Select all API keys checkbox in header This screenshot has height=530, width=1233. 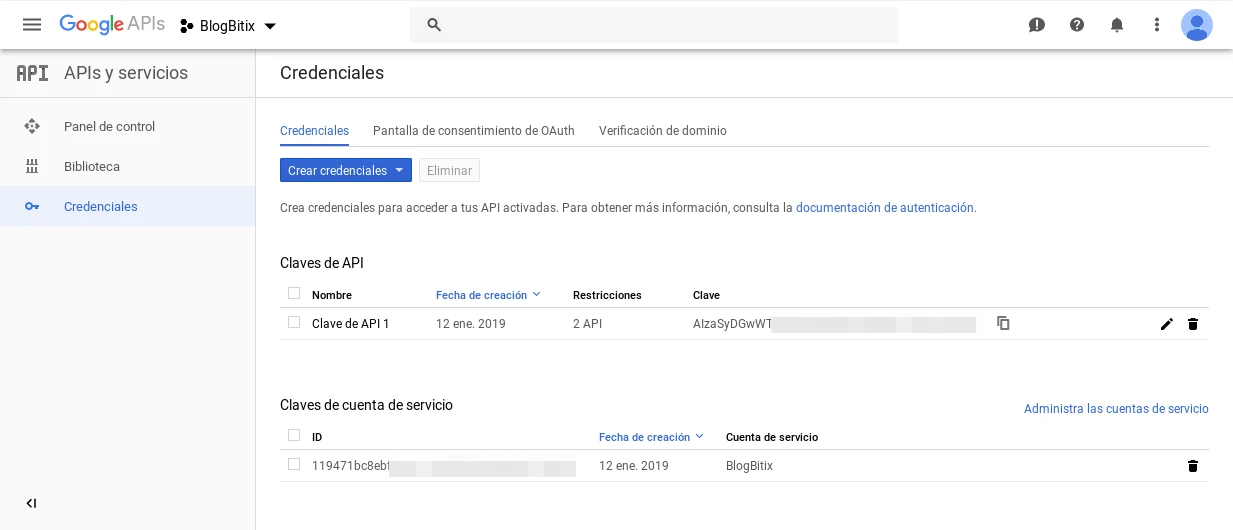tap(294, 293)
